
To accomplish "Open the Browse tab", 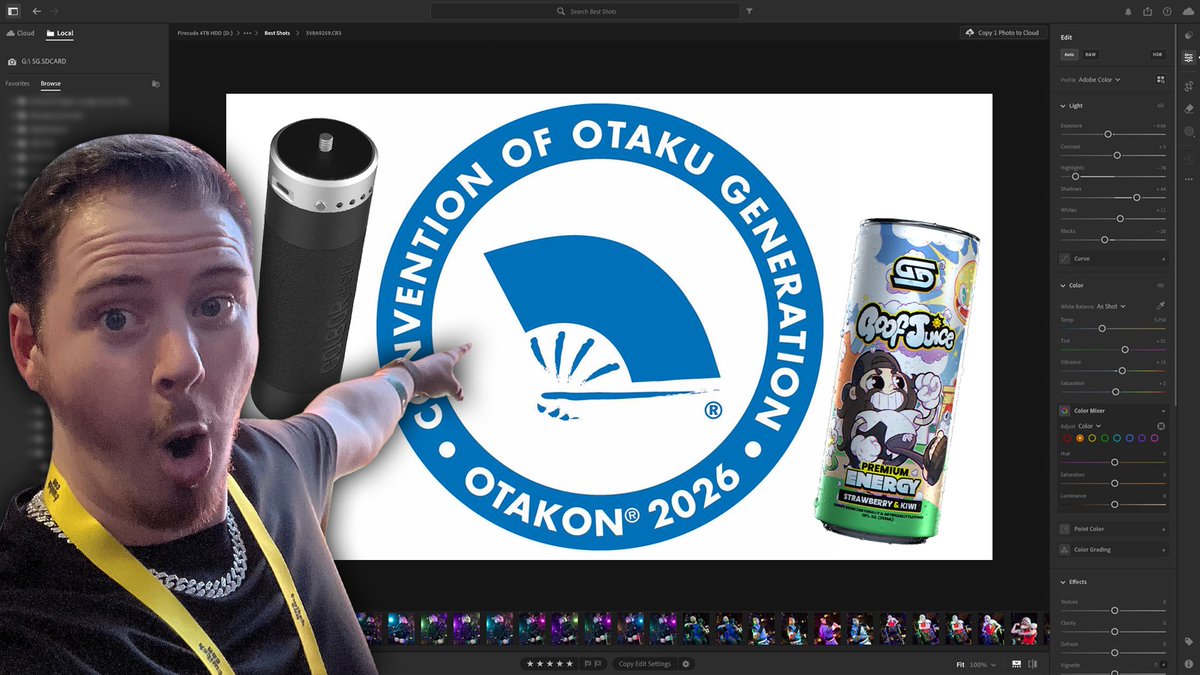I will point(50,84).
